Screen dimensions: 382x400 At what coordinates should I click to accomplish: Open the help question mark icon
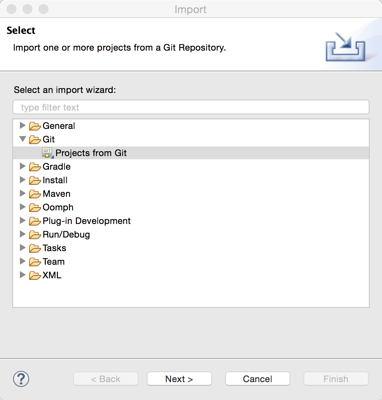point(21,379)
